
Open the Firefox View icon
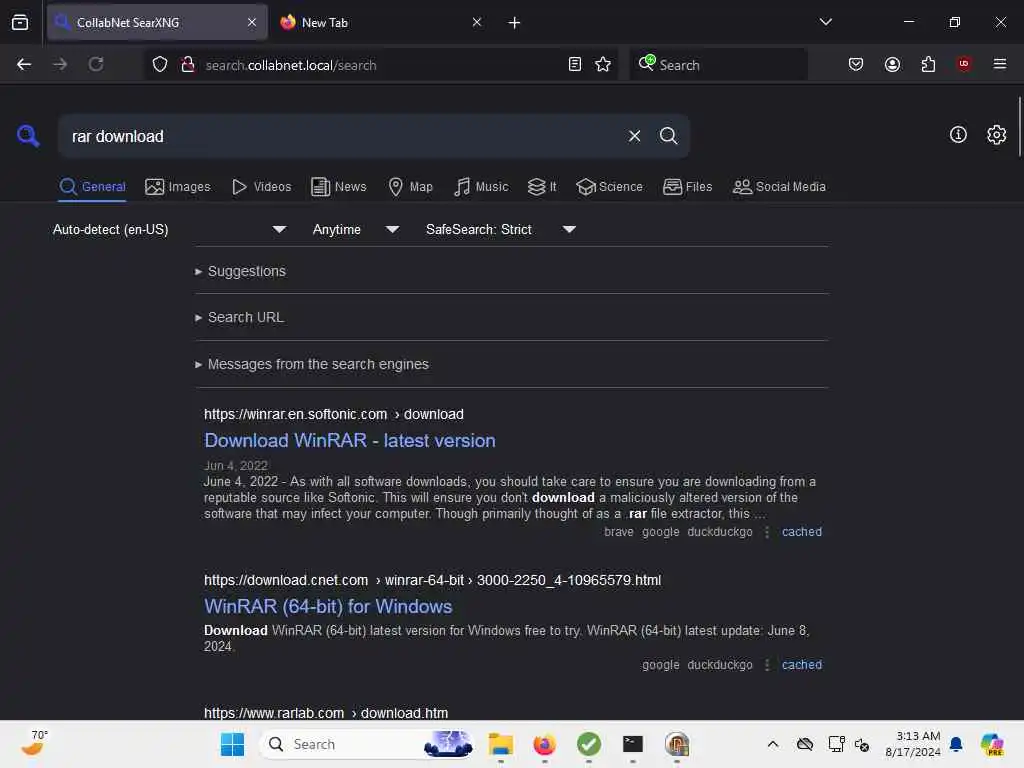pos(20,22)
